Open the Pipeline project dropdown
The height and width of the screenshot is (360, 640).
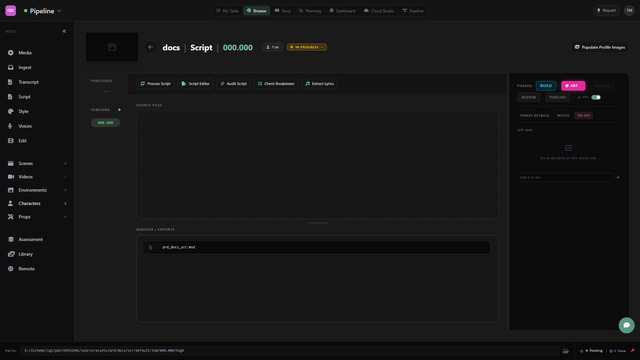point(42,11)
